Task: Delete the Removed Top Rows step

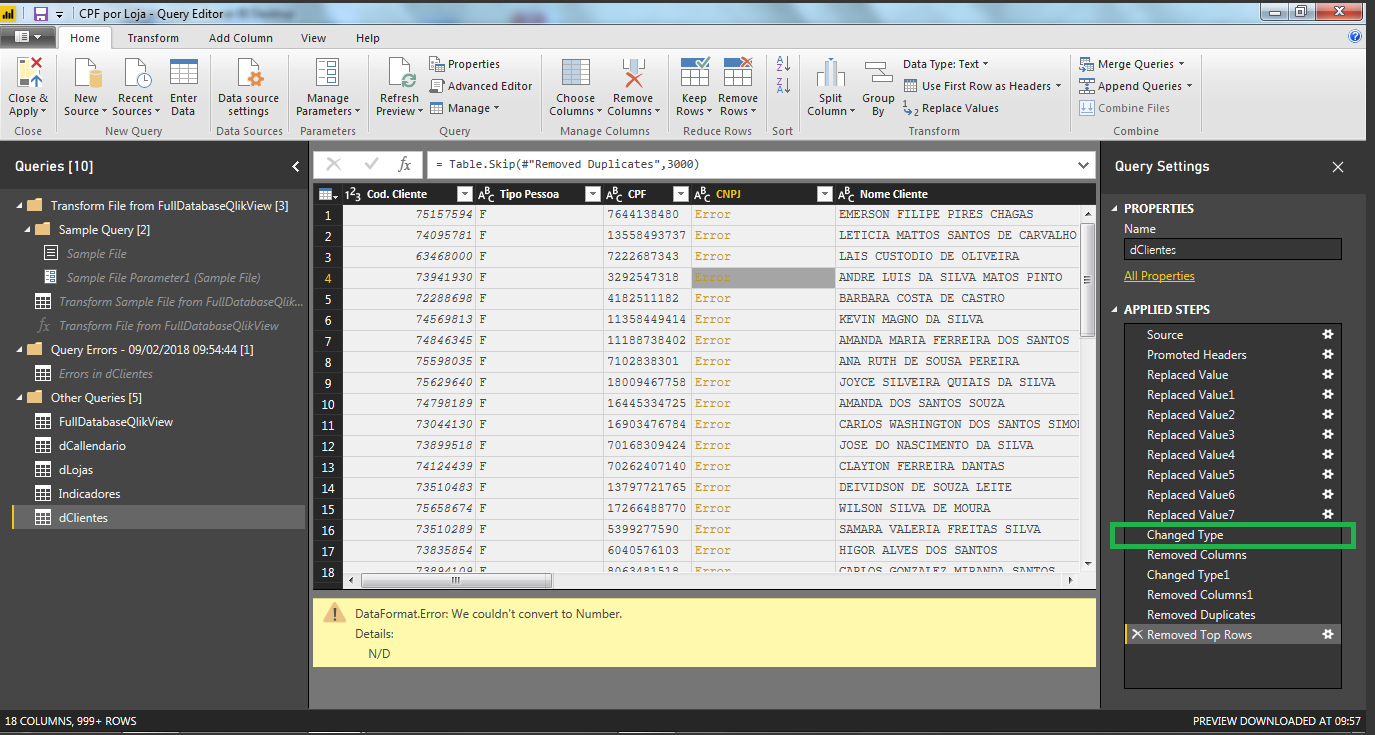Action: pos(1136,635)
